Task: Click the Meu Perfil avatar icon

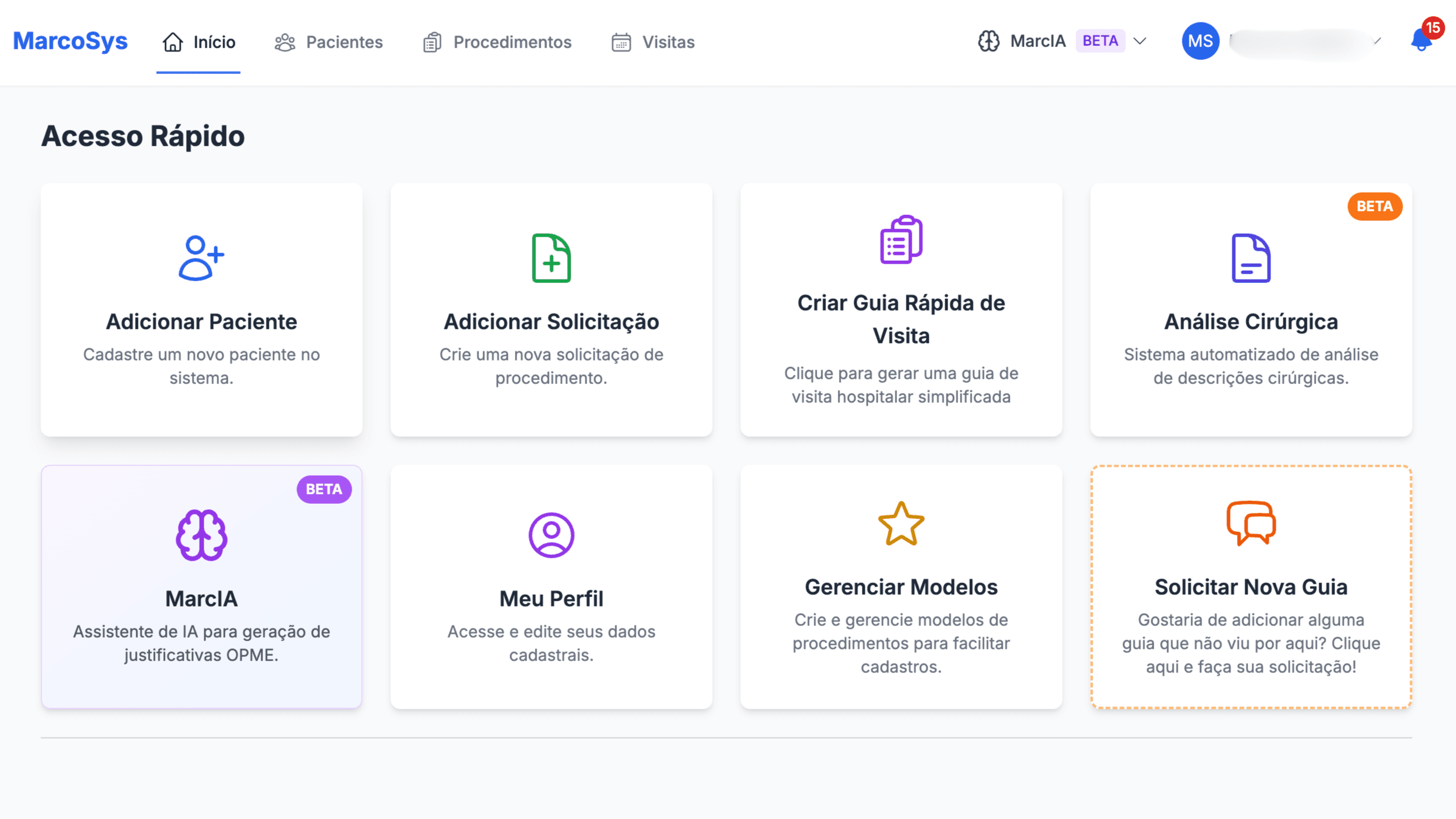Action: 551,534
